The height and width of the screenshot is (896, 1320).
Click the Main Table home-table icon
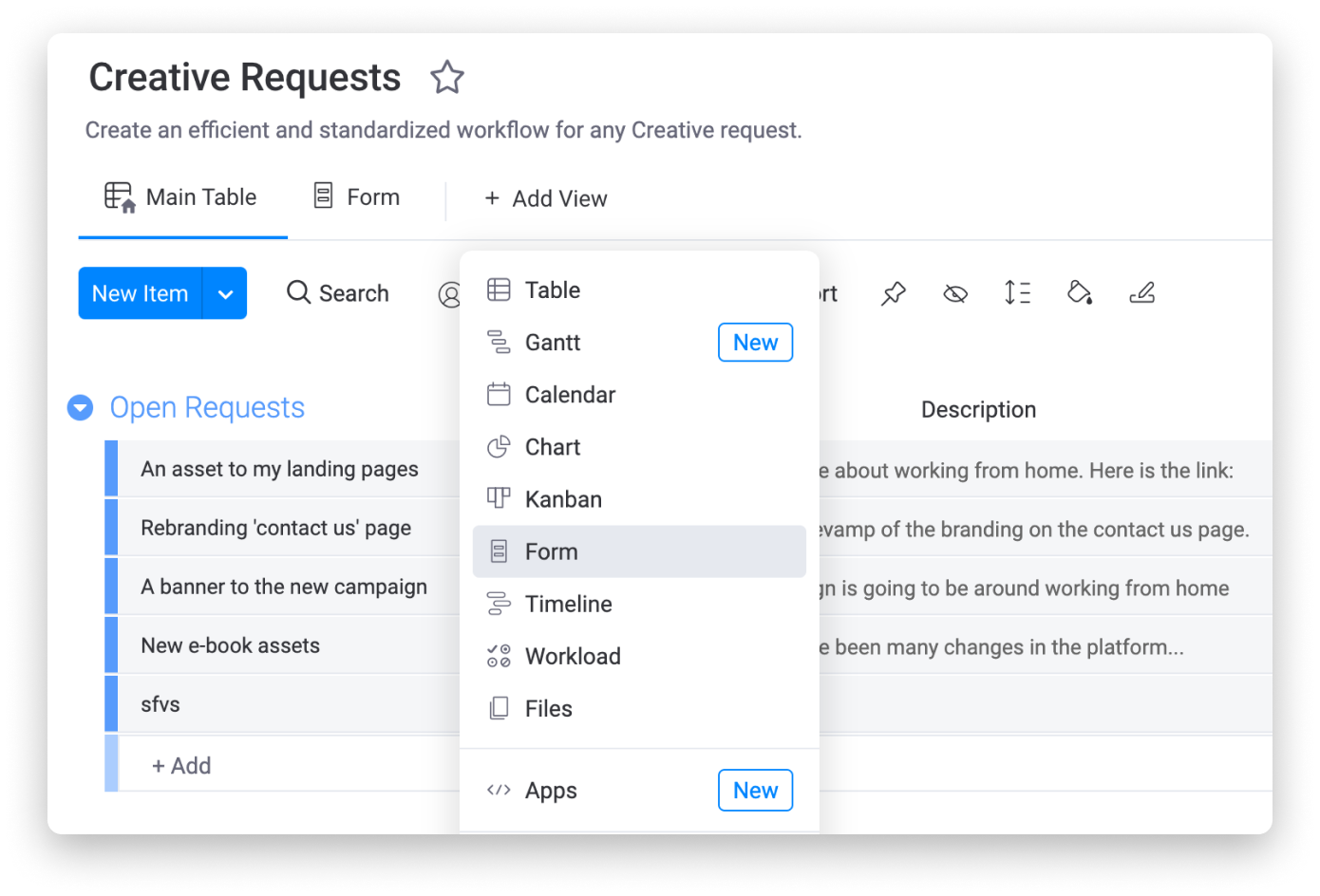pos(120,196)
